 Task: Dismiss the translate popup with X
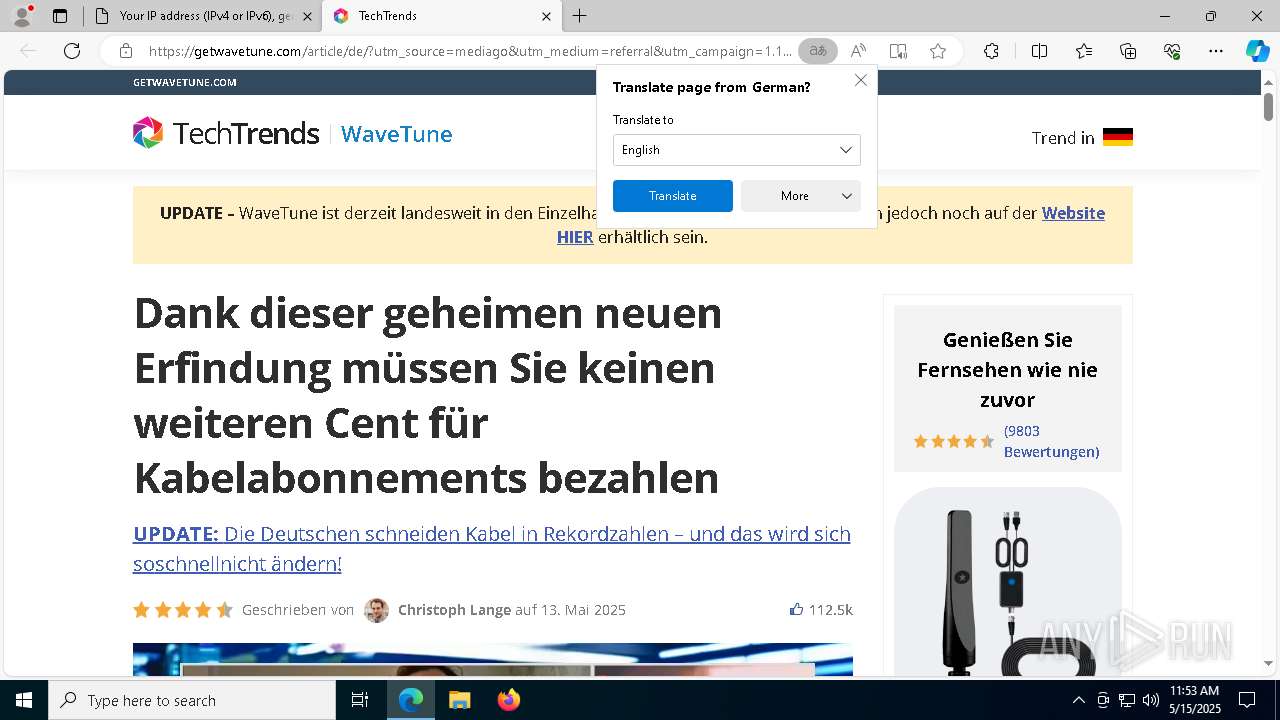tap(861, 80)
